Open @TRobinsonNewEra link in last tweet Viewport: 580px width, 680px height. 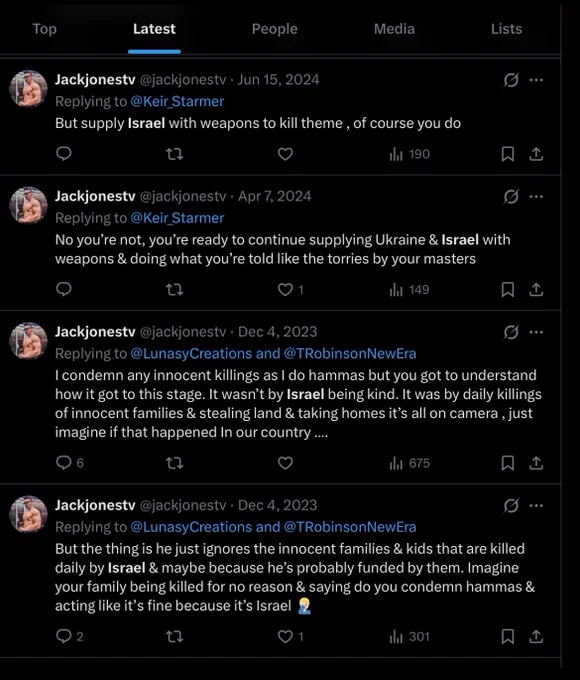(x=350, y=527)
